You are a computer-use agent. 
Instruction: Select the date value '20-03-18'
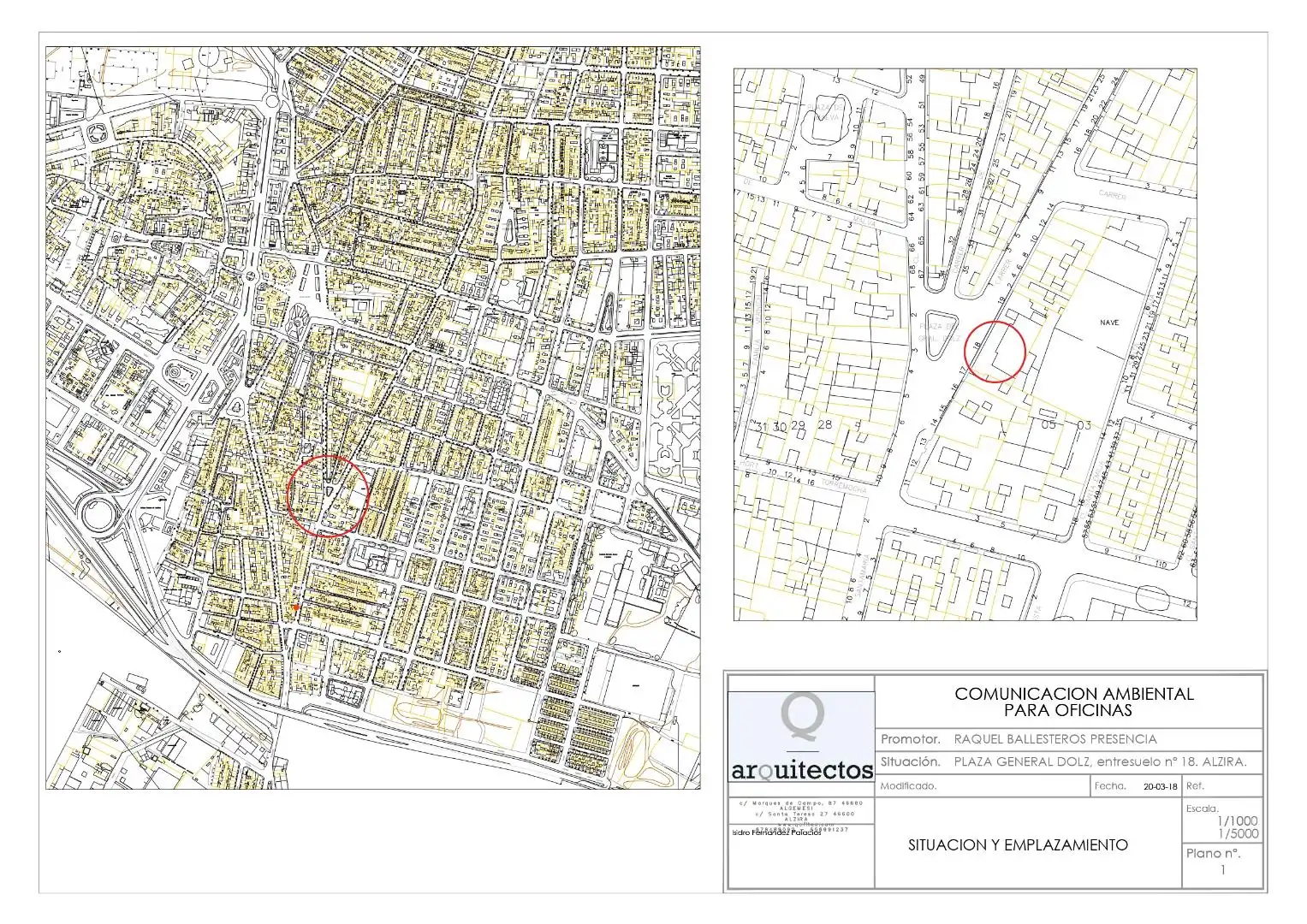pos(1161,786)
